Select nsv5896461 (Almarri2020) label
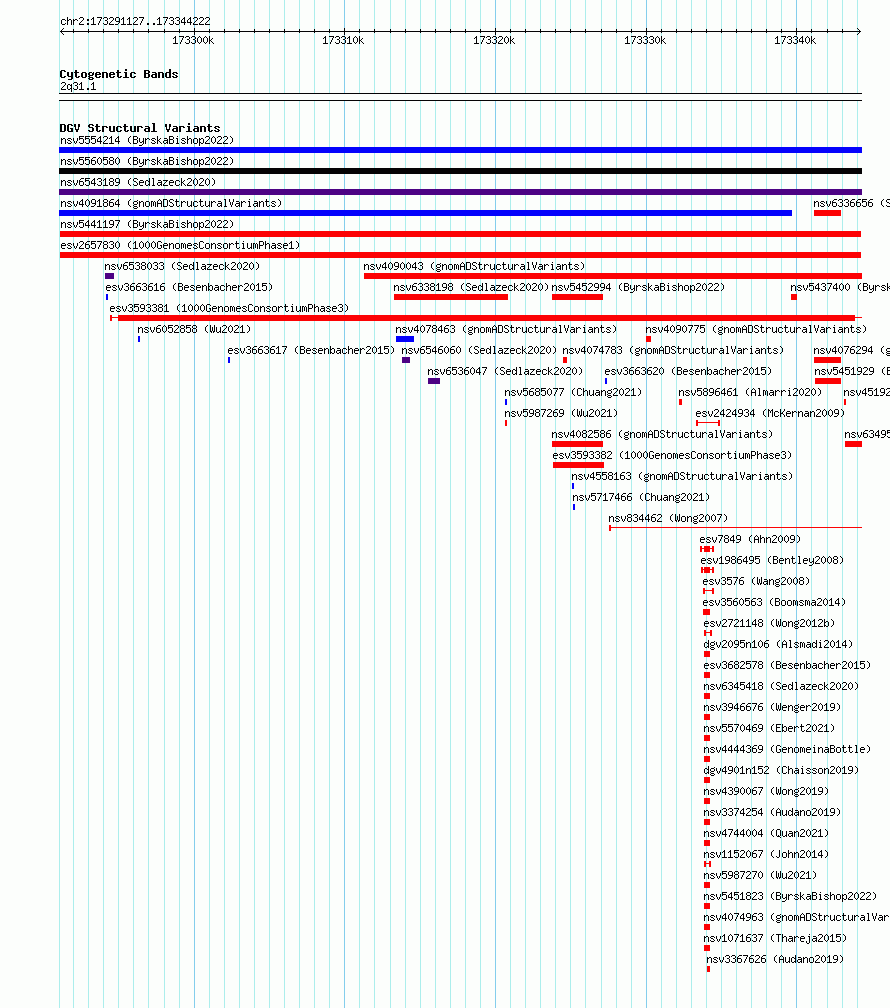The height and width of the screenshot is (1008, 890). pos(750,392)
